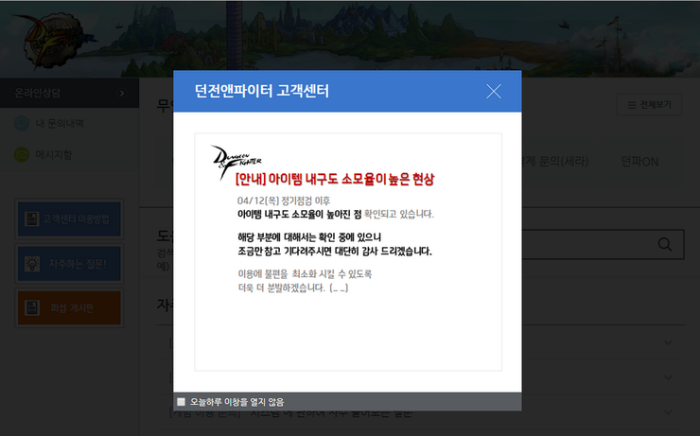This screenshot has height=436, width=700.
Task: Open the 자주하는 질문 banner
Action: click(69, 264)
